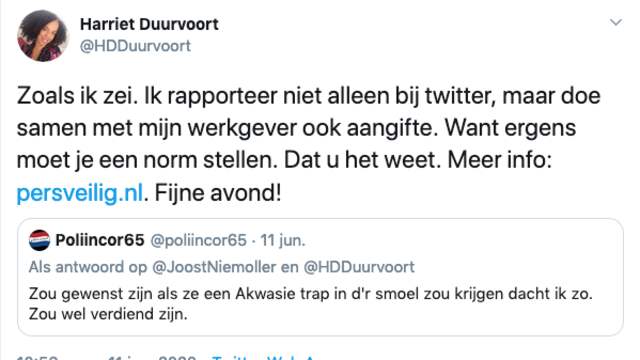Image resolution: width=640 pixels, height=360 pixels.
Task: Open the Poliincor65 display name
Action: (x=100, y=240)
